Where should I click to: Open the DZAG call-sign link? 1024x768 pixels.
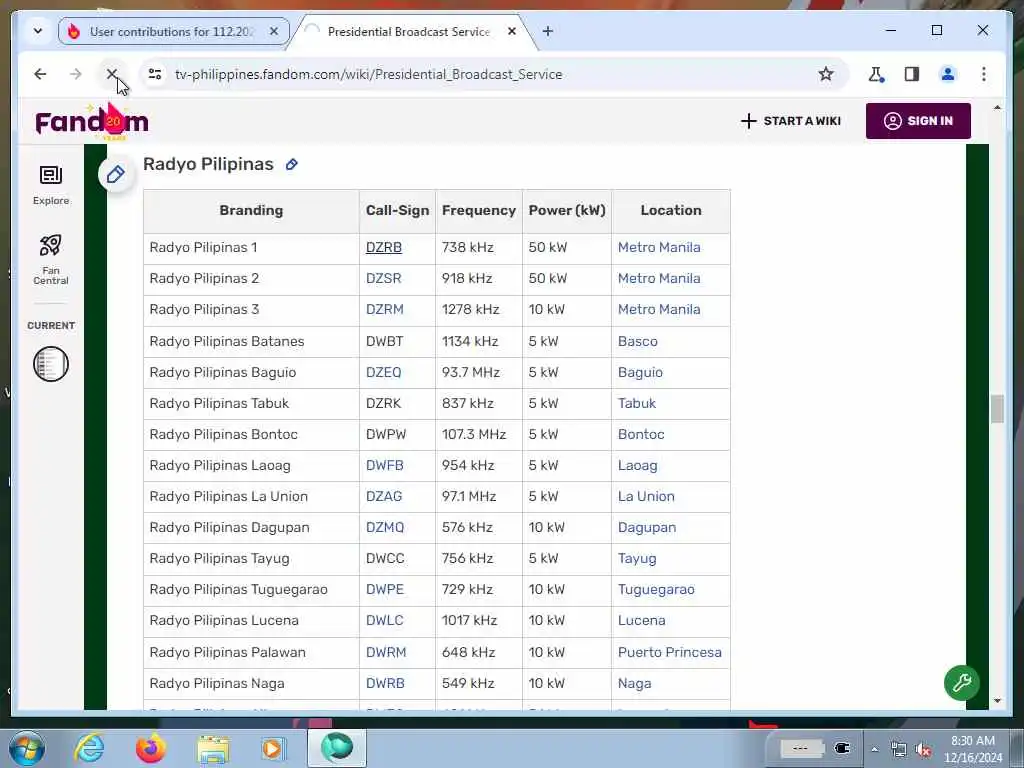tap(384, 496)
